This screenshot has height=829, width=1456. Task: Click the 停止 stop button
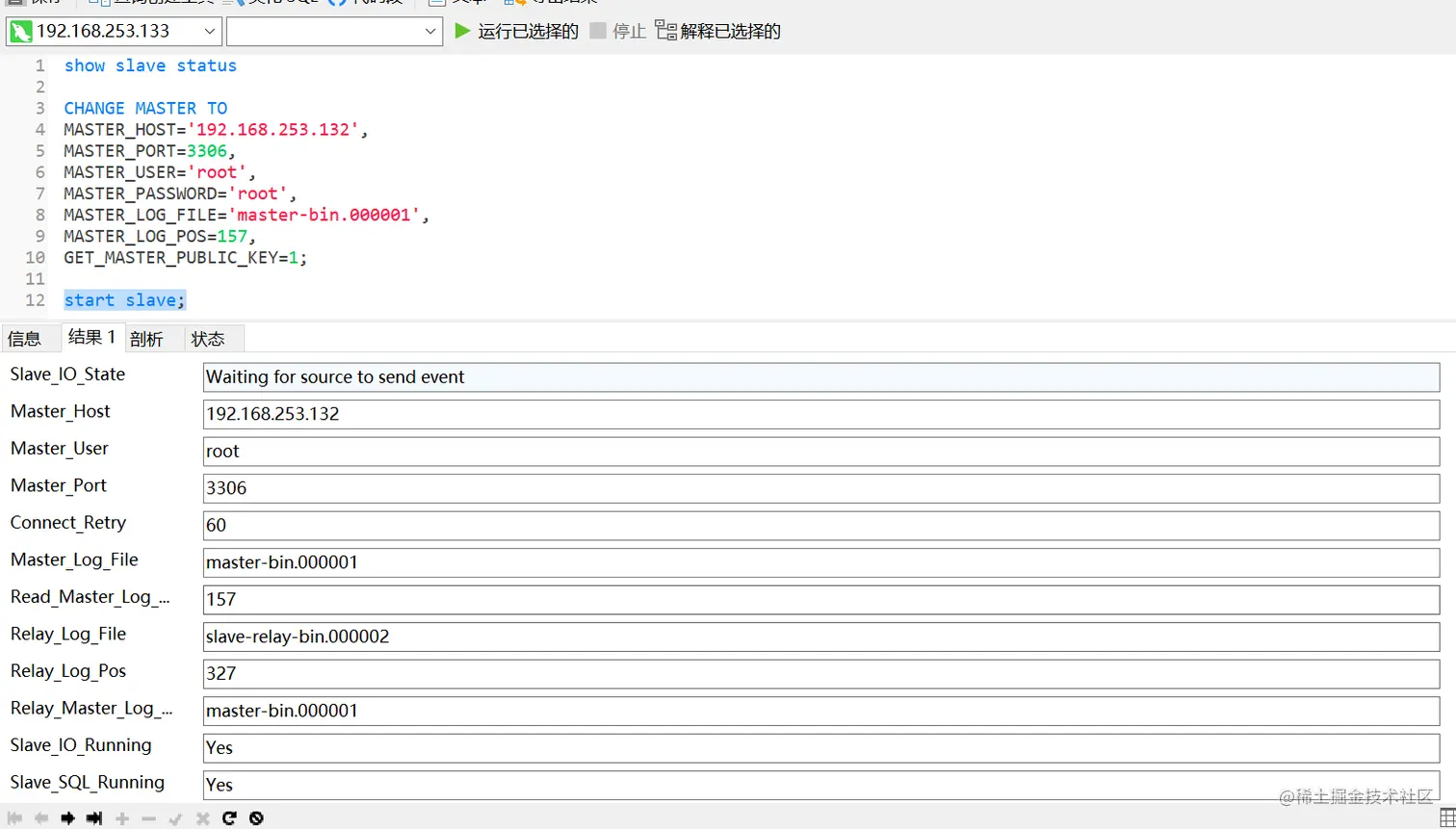point(618,31)
